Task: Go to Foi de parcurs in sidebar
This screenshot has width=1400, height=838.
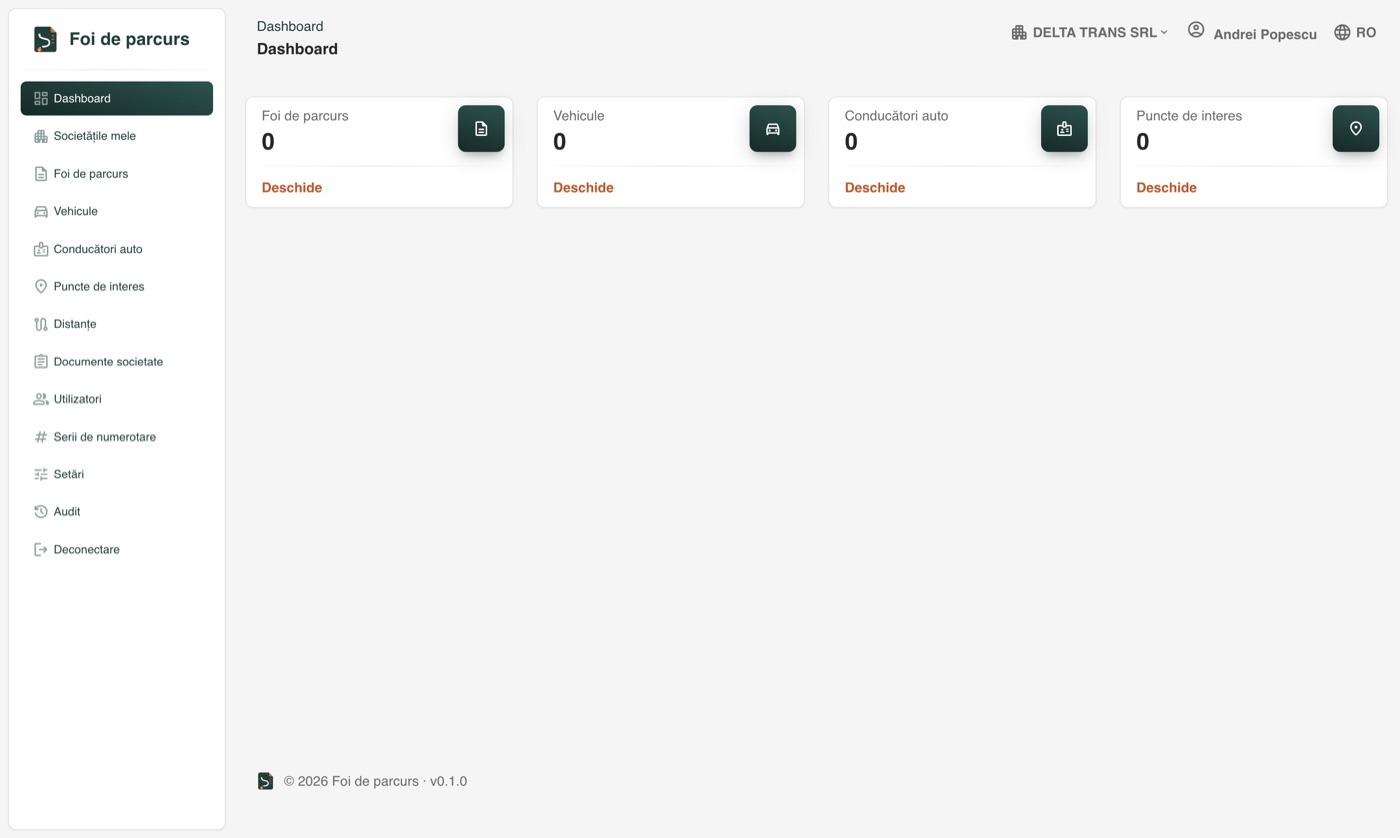Action: (117, 174)
